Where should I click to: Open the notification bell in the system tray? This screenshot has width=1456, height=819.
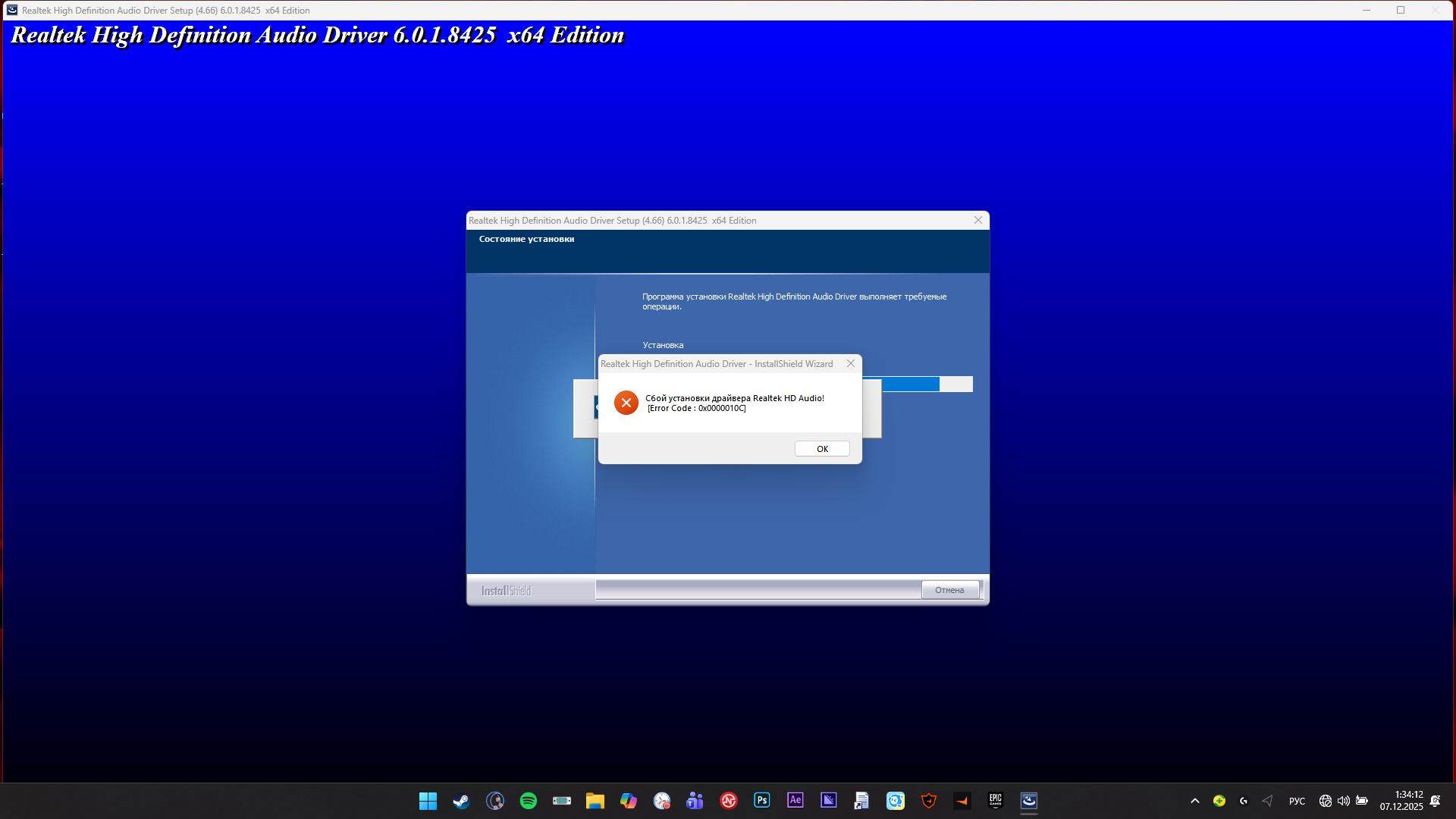1436,801
